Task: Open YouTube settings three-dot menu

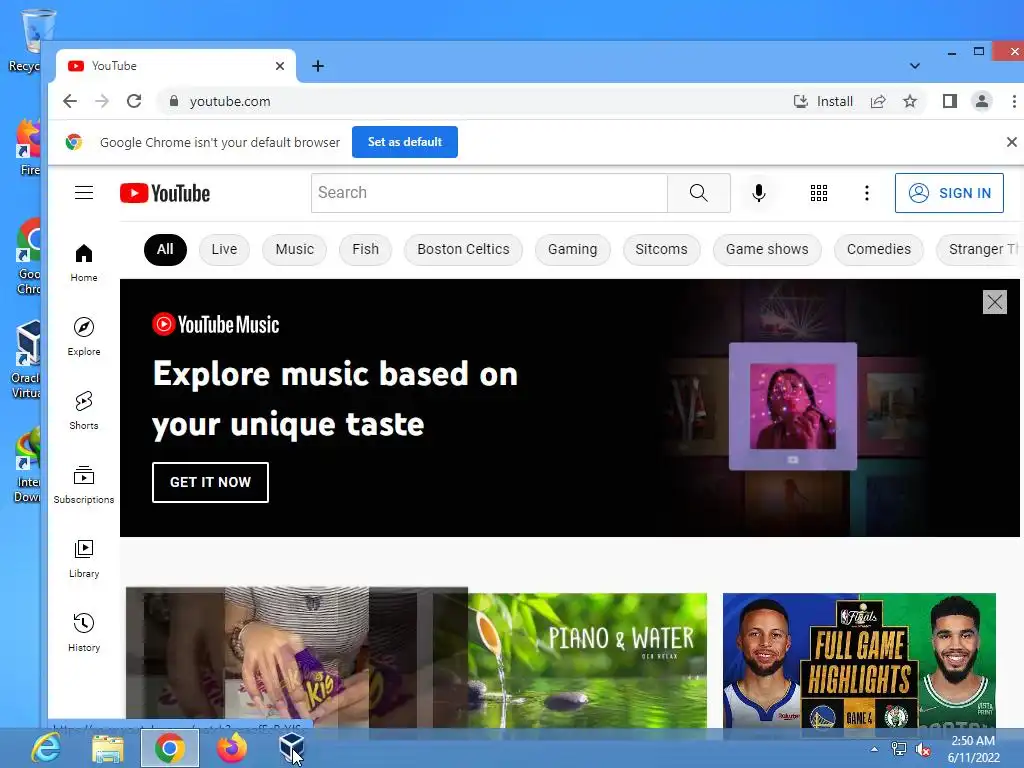Action: point(867,193)
